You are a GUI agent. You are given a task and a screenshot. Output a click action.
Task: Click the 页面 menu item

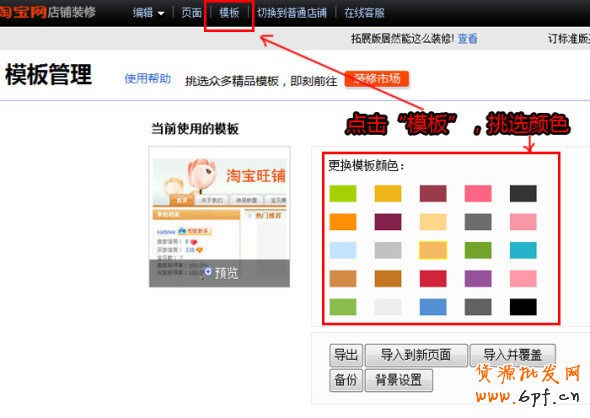(192, 13)
